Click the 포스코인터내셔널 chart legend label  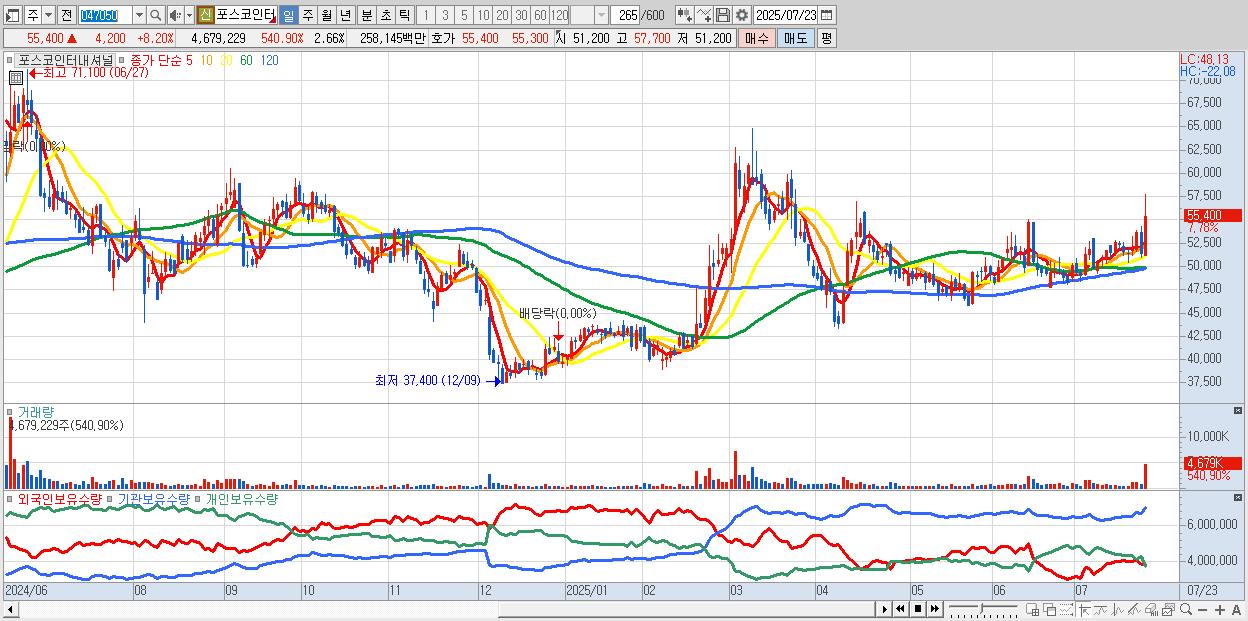click(x=66, y=60)
